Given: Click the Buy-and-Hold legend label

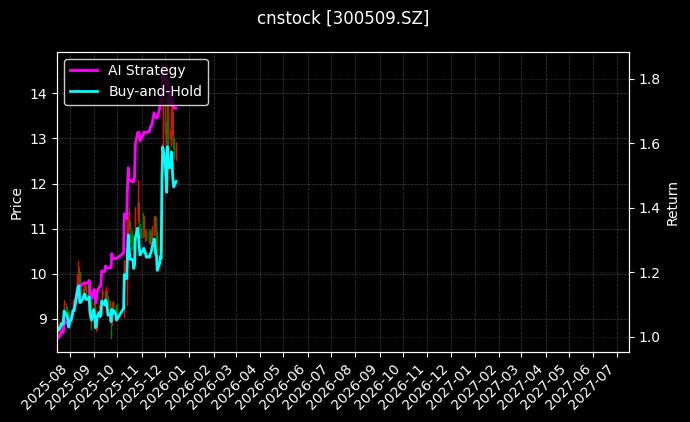Looking at the screenshot, I should coord(155,91).
